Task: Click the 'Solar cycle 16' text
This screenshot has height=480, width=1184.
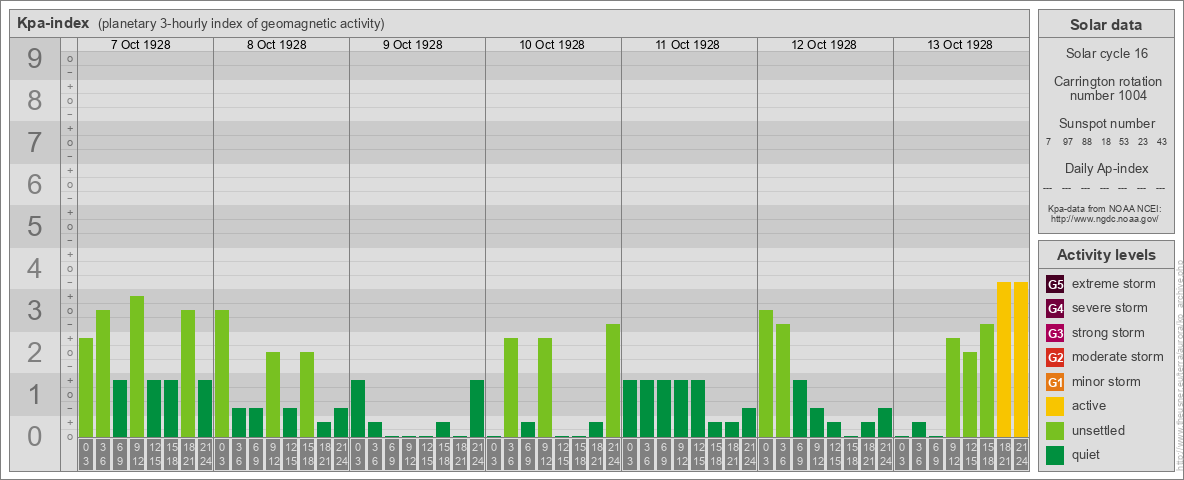Action: (1106, 54)
